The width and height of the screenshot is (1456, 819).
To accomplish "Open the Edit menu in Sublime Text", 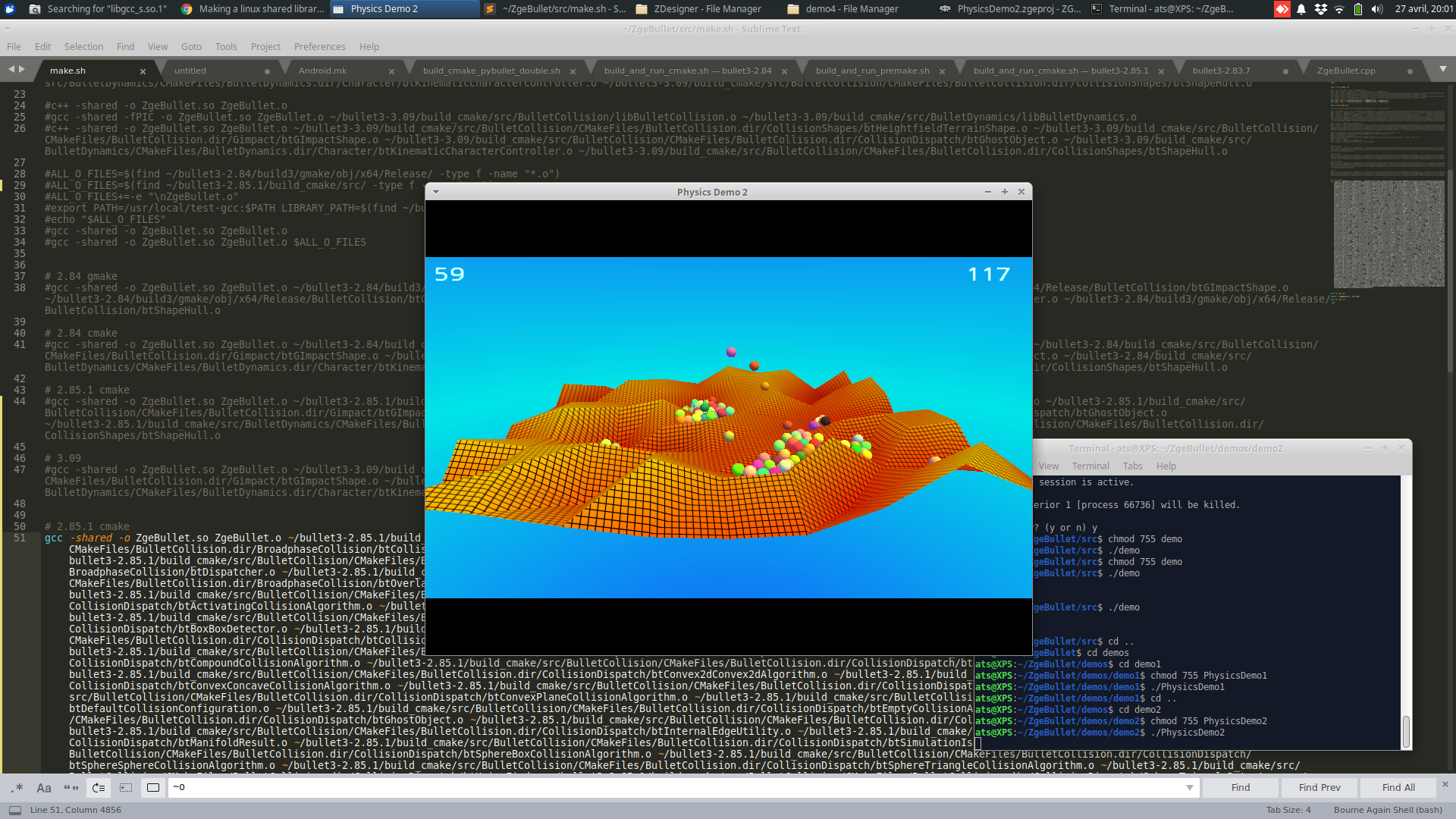I will click(42, 46).
